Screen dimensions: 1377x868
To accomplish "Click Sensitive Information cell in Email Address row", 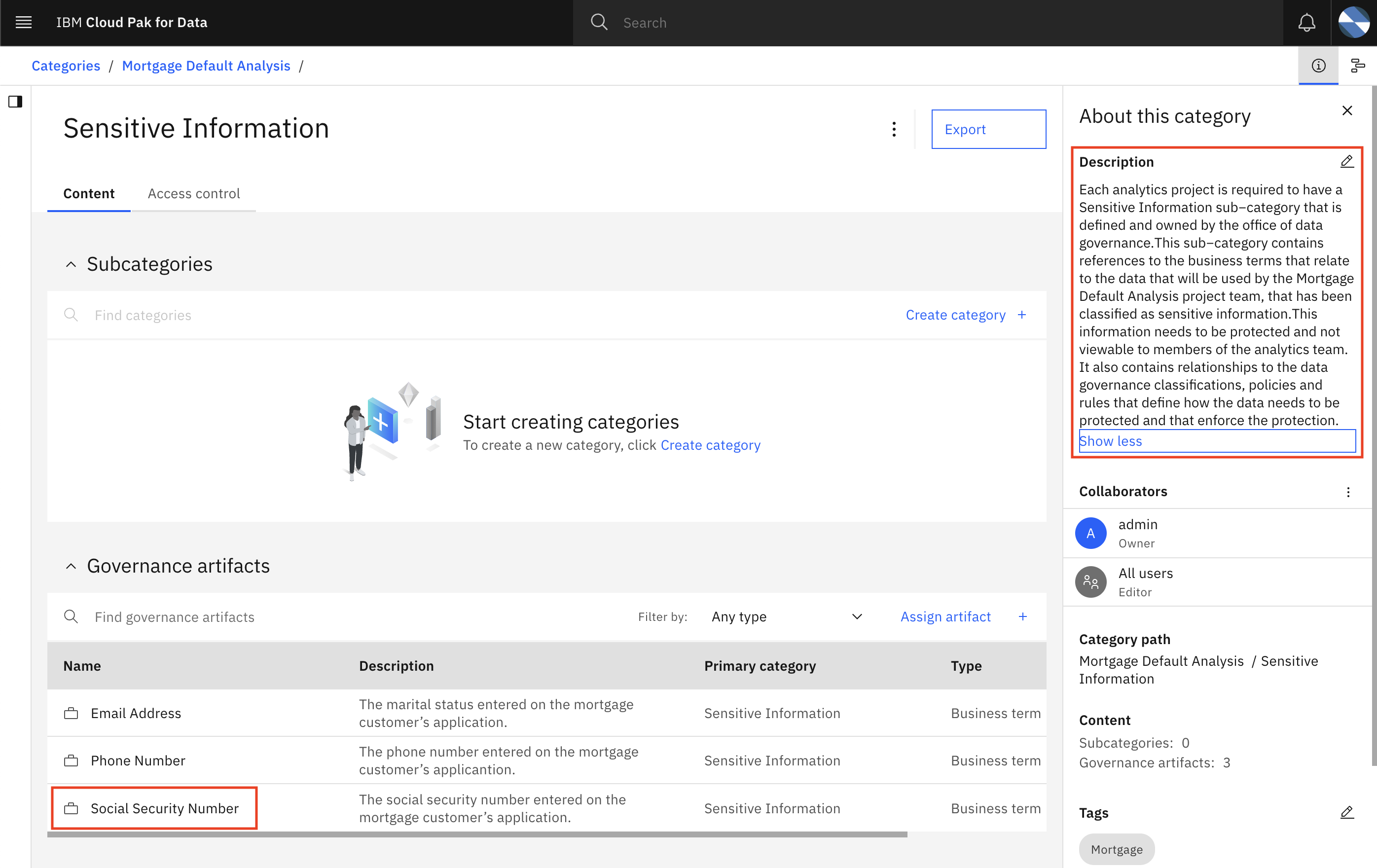I will coord(772,713).
